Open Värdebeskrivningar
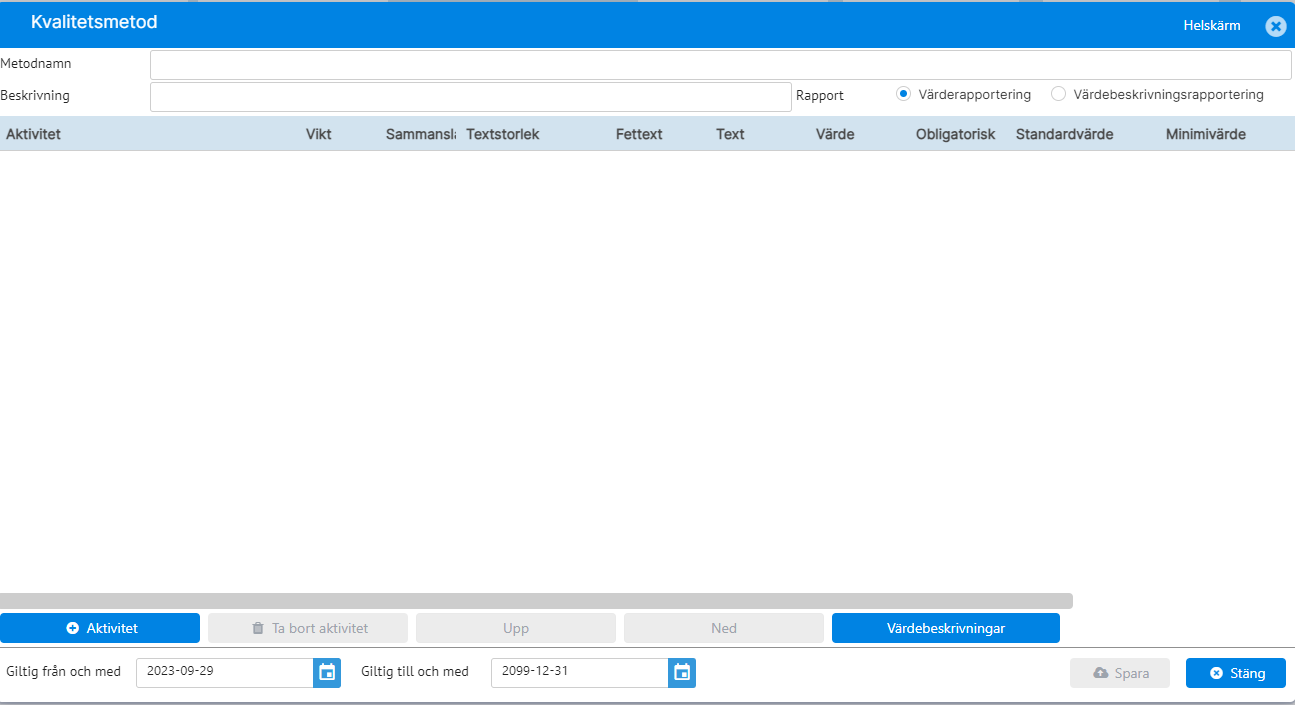The image size is (1295, 705). 946,628
